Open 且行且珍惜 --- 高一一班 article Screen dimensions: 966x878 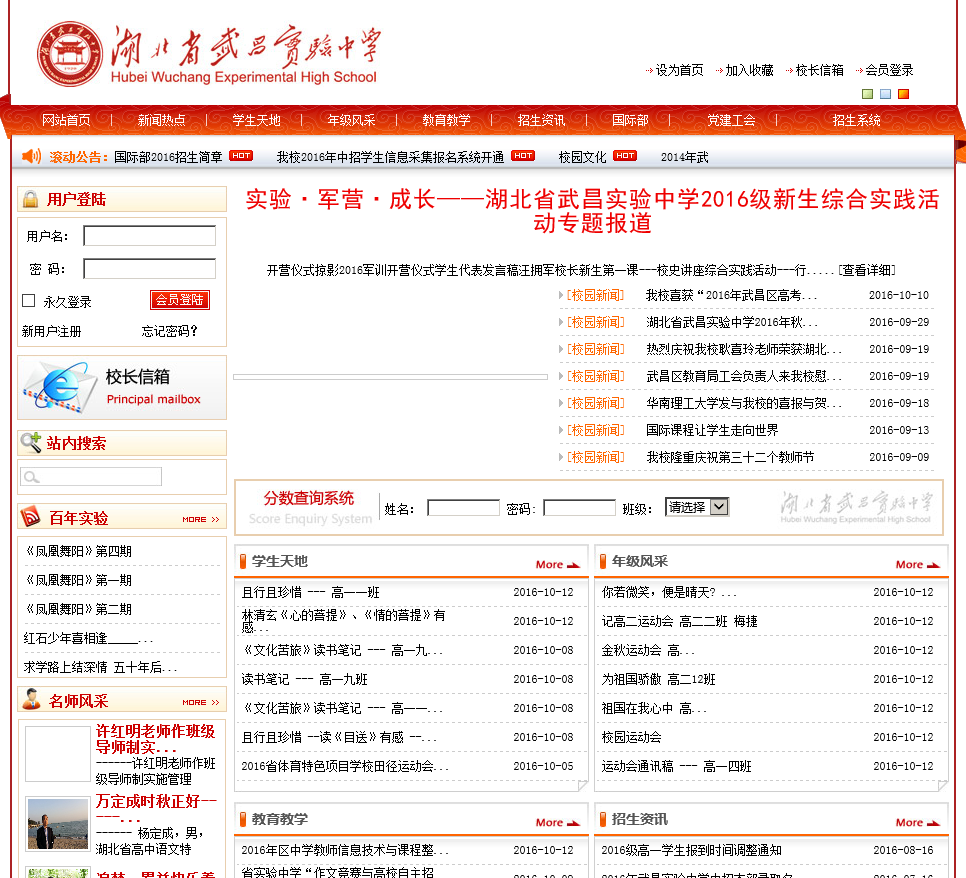coord(310,592)
